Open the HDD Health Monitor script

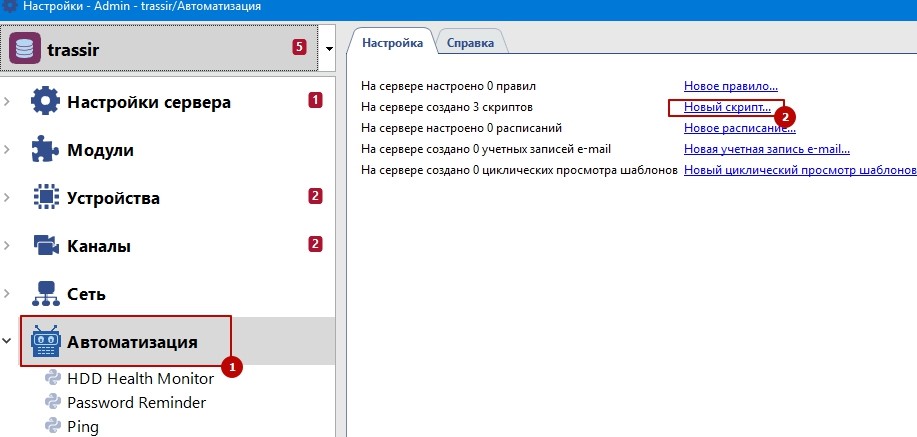(140, 378)
